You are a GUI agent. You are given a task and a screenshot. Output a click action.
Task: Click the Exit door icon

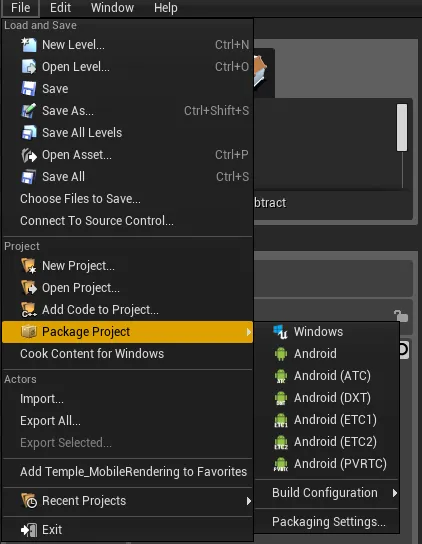(28, 530)
